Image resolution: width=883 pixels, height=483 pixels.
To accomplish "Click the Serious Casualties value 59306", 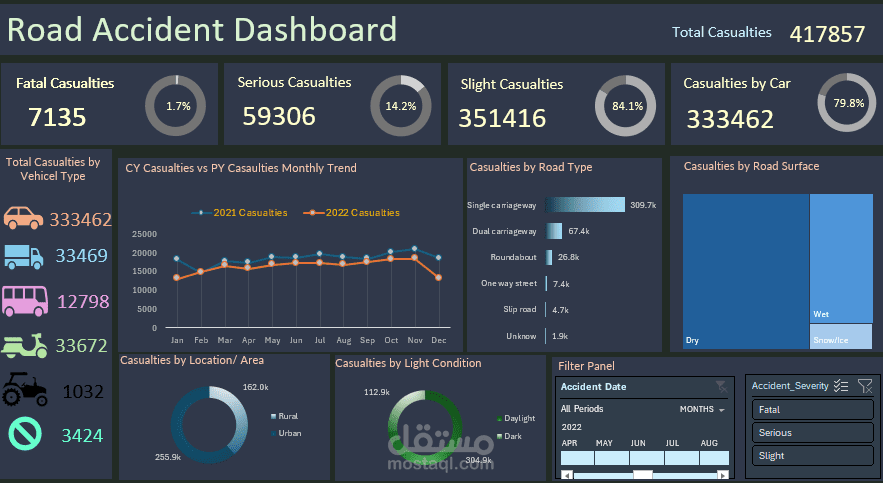I will tap(279, 117).
